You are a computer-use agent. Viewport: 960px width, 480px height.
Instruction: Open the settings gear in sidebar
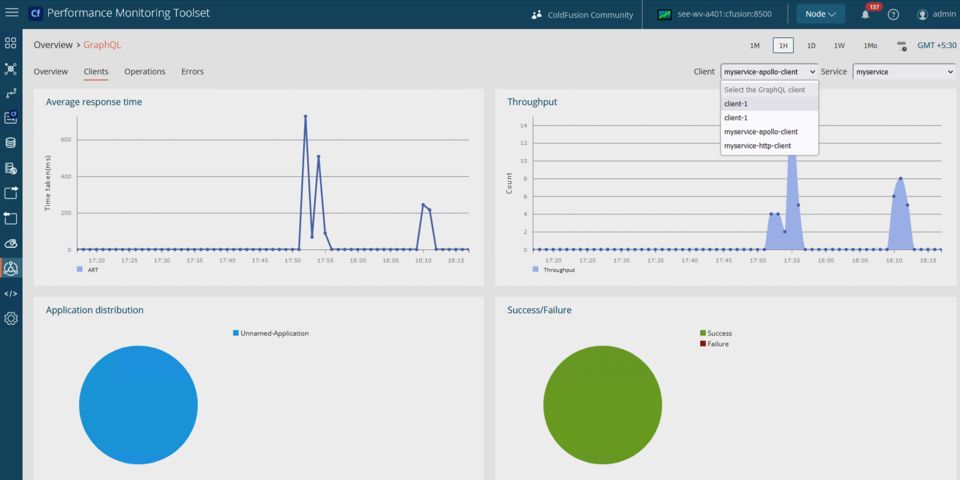tap(11, 319)
